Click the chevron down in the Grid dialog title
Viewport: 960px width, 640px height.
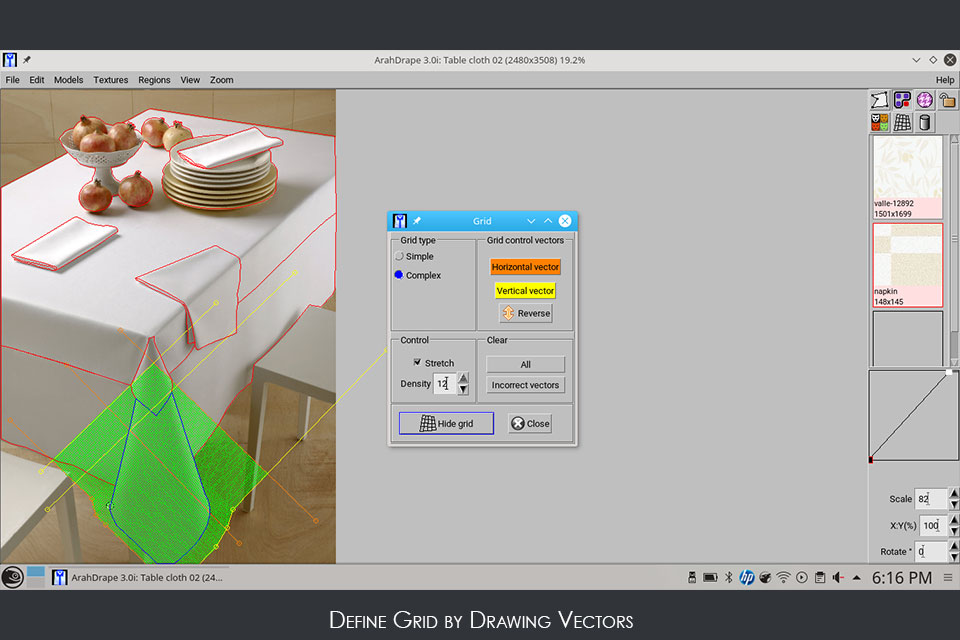pyautogui.click(x=531, y=221)
